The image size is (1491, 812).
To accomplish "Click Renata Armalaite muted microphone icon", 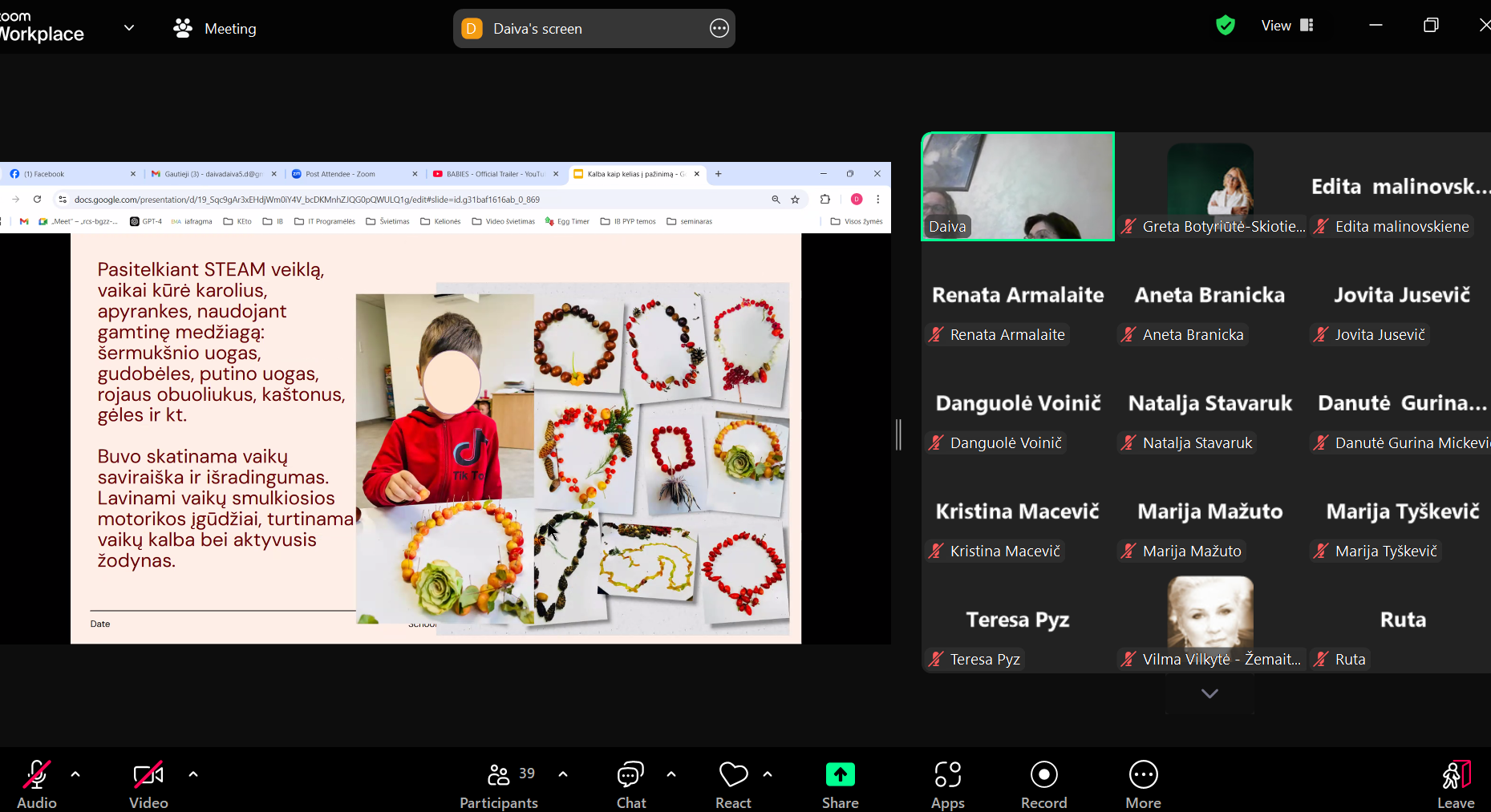I will [936, 335].
